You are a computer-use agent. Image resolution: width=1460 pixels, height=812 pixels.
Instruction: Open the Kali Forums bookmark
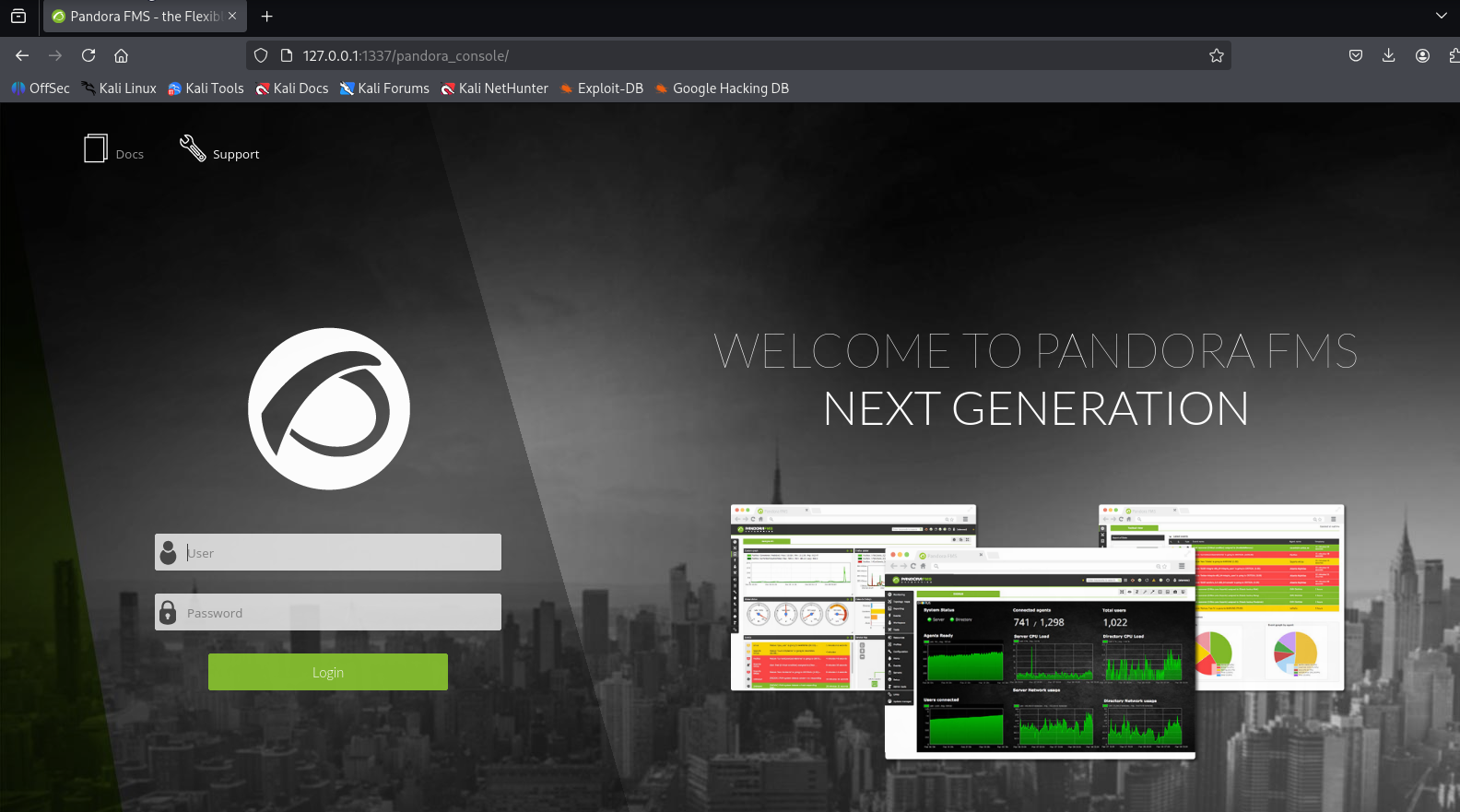click(384, 88)
